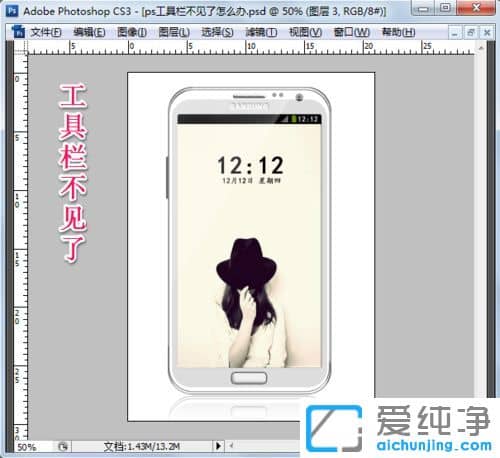Image resolution: width=500 pixels, height=458 pixels.
Task: Open the status bar arrow flyout menu
Action: point(218,446)
